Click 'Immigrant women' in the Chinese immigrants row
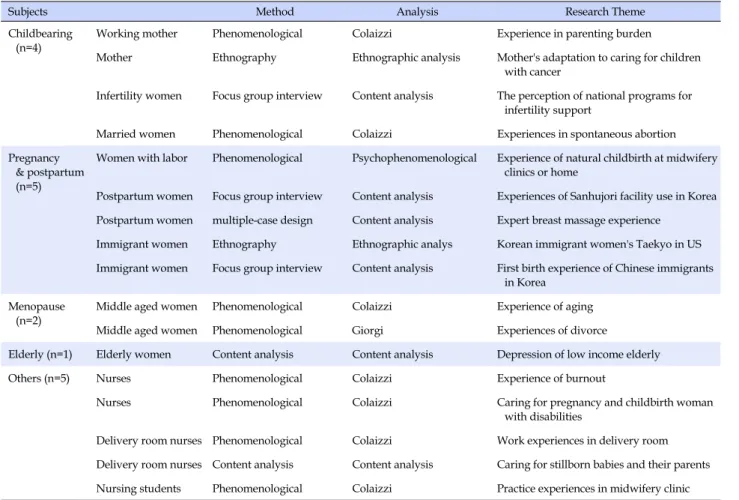The height and width of the screenshot is (500, 739). [x=142, y=268]
